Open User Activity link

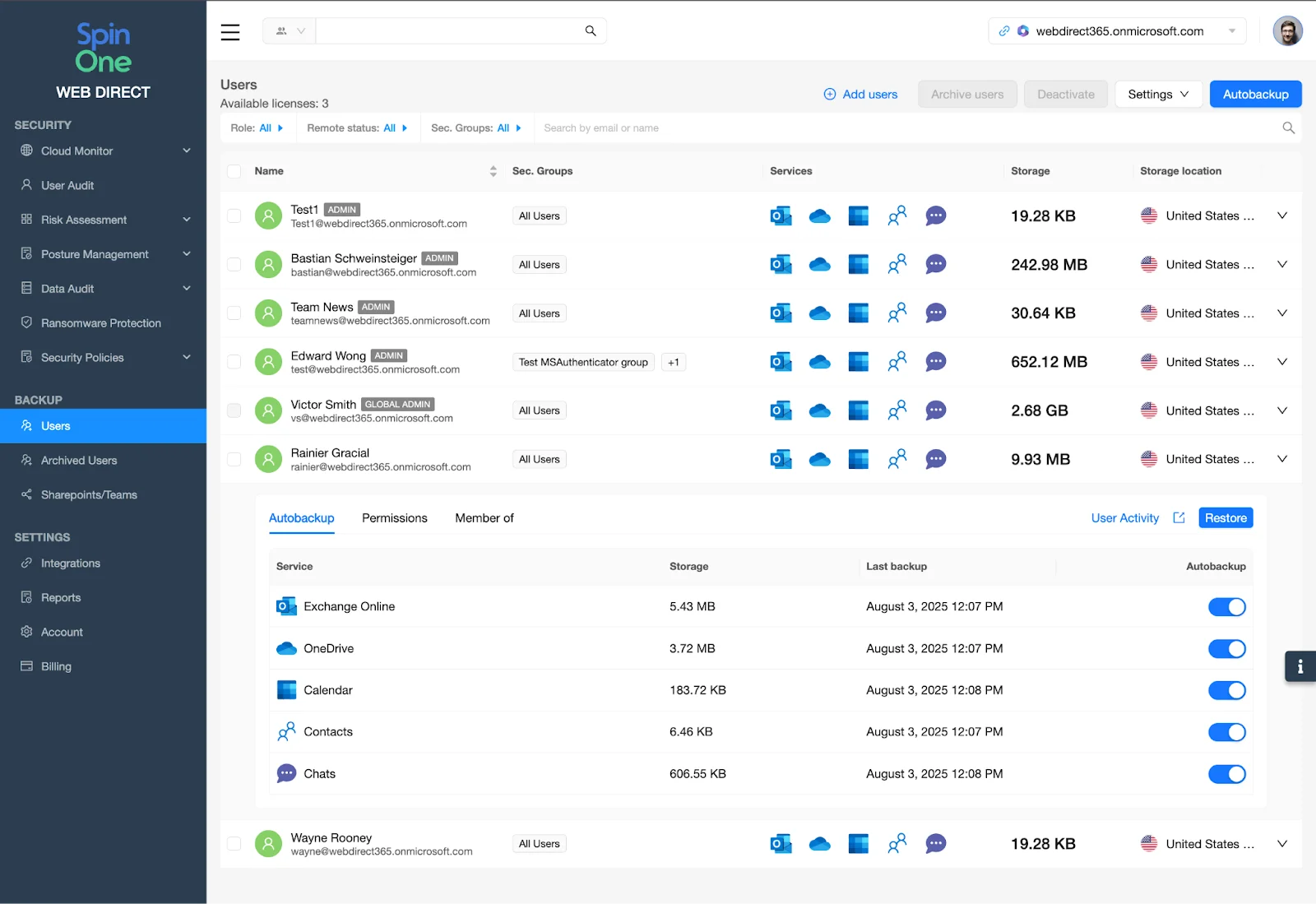coord(1124,517)
